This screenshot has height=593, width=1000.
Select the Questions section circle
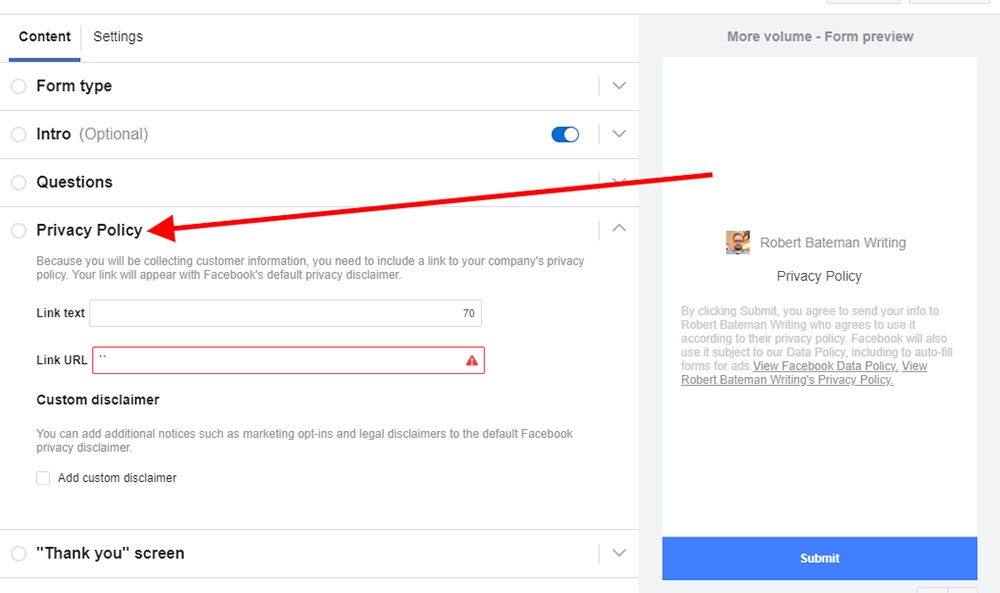[18, 182]
